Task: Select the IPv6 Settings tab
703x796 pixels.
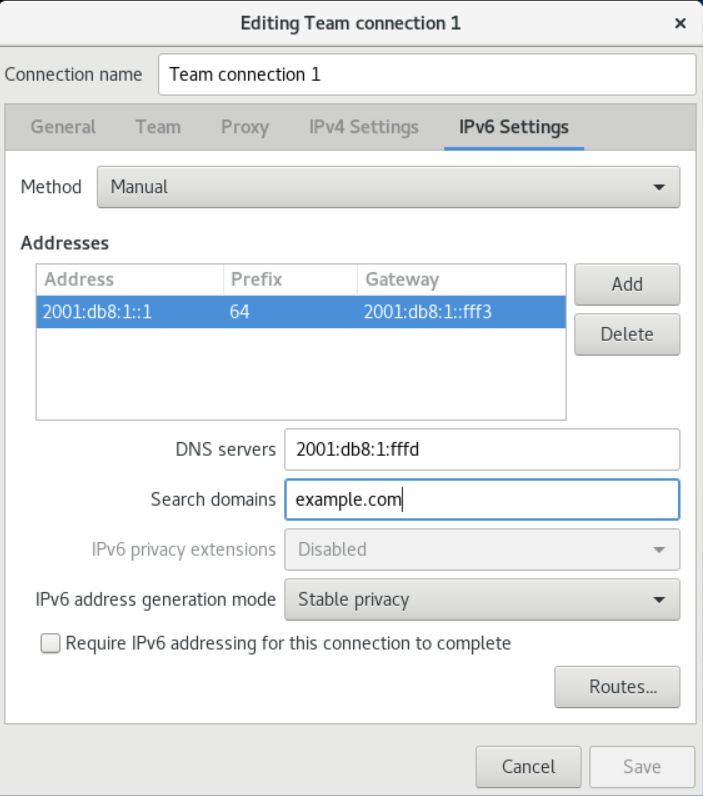Action: point(514,127)
